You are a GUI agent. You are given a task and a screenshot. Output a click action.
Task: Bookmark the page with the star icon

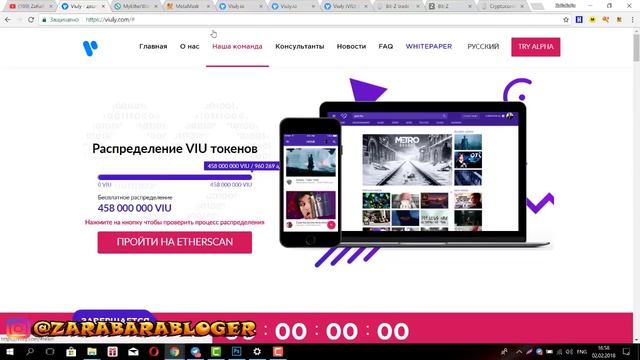pyautogui.click(x=566, y=20)
